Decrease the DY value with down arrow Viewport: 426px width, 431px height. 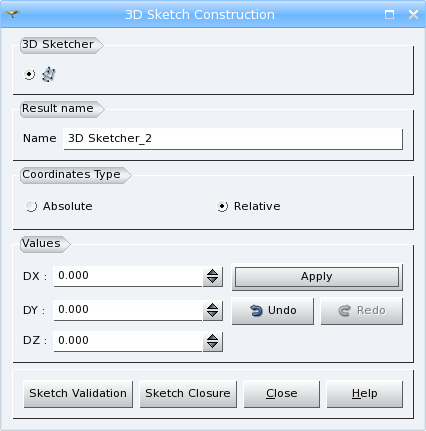point(212,315)
